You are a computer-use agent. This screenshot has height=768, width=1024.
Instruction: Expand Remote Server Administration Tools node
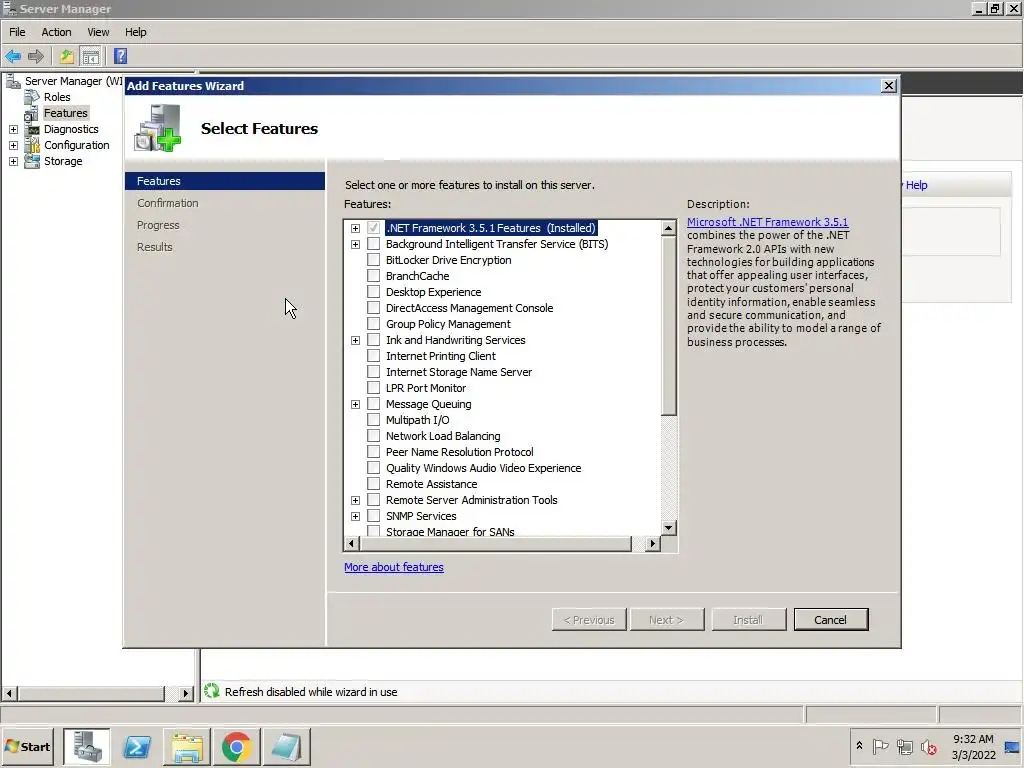click(355, 500)
